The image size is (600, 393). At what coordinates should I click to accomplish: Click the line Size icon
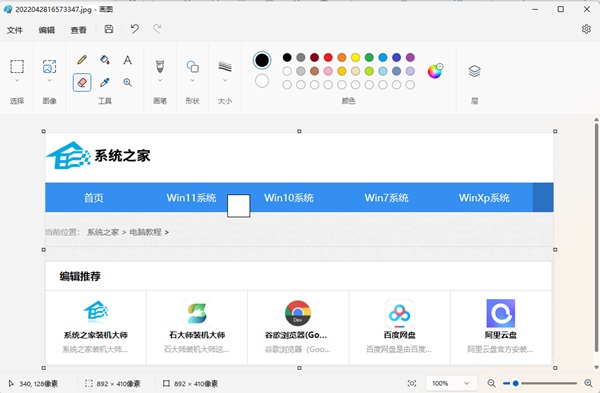[225, 66]
